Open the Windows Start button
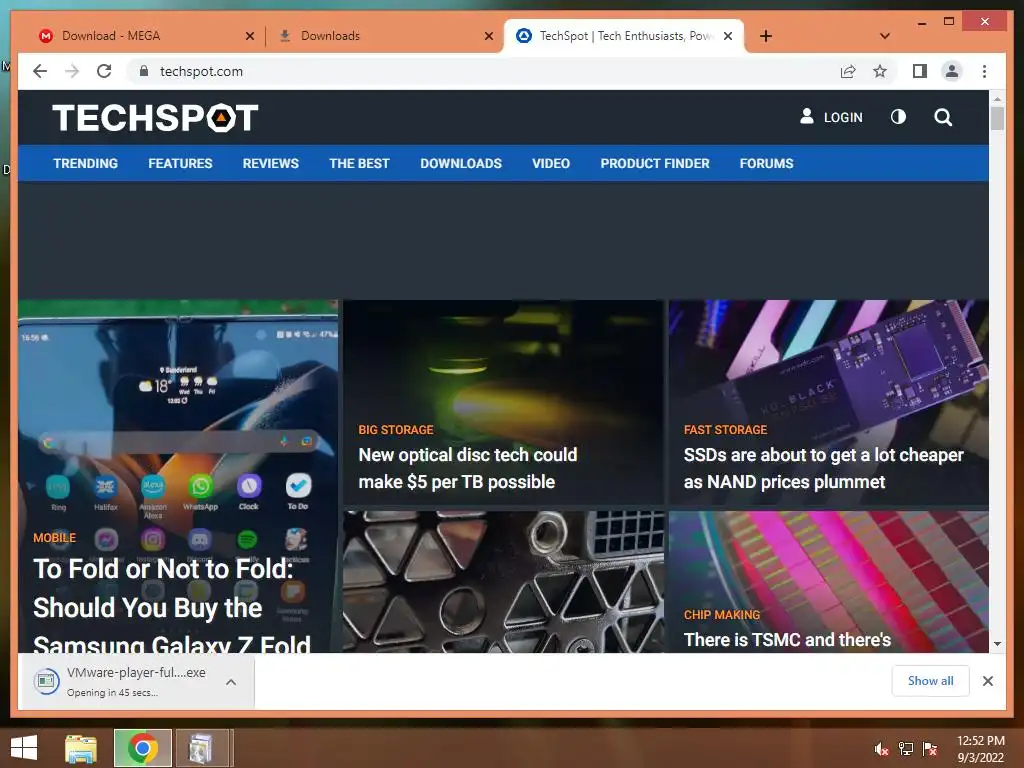1024x768 pixels. [24, 748]
